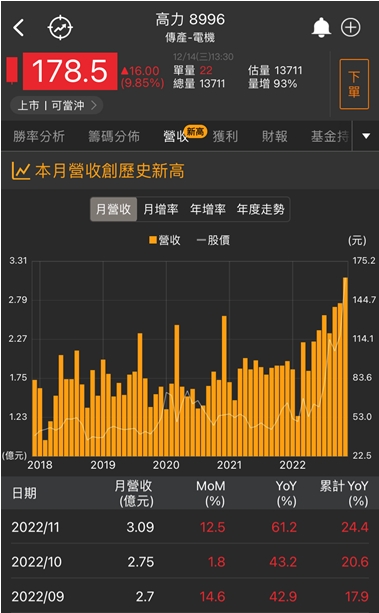Click the 24.4 cumulative YoY value
This screenshot has width=379, height=613.
click(355, 527)
